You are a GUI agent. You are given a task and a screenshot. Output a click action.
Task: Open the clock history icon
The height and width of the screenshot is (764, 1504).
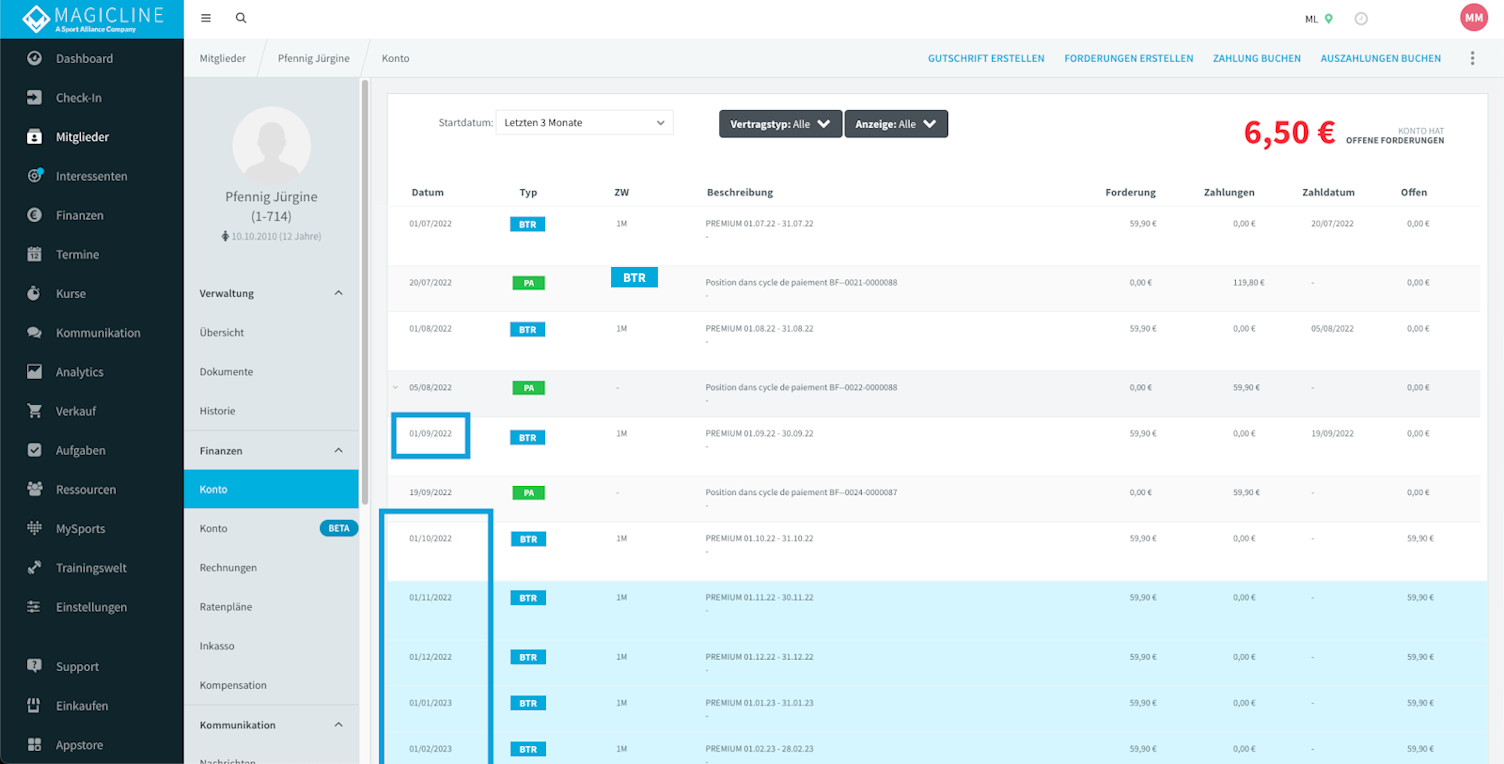(x=1361, y=19)
